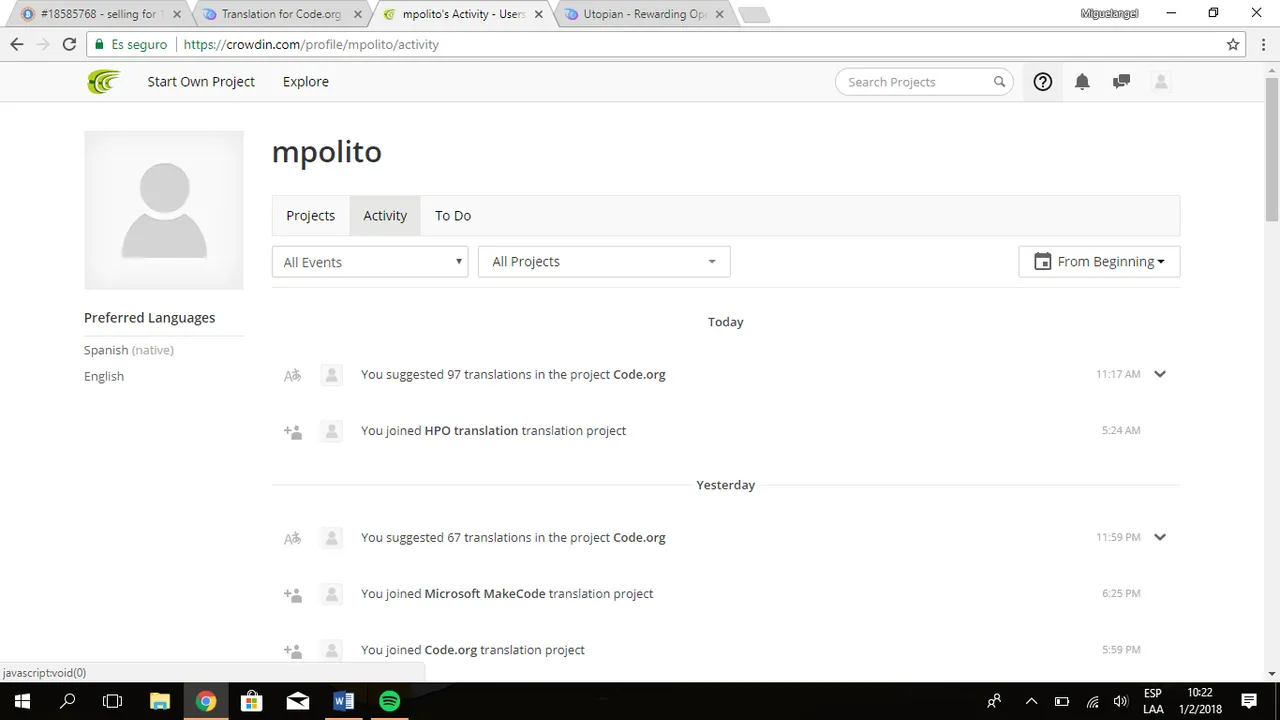Screen dimensions: 1280x720
Task: Click user avatar beside 97 translations entry
Action: [x=332, y=375]
